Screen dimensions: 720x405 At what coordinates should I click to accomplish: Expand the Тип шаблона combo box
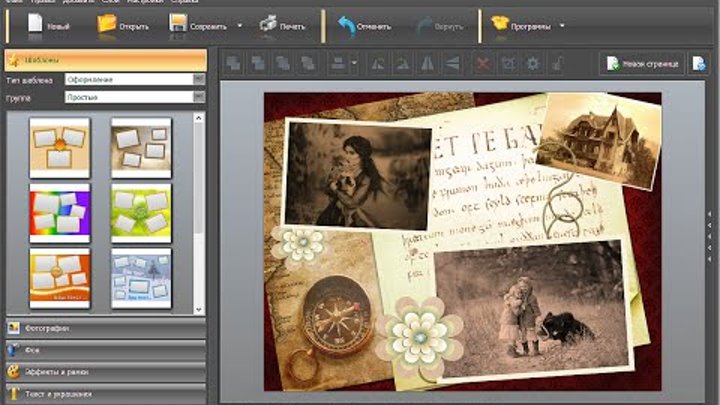click(199, 78)
